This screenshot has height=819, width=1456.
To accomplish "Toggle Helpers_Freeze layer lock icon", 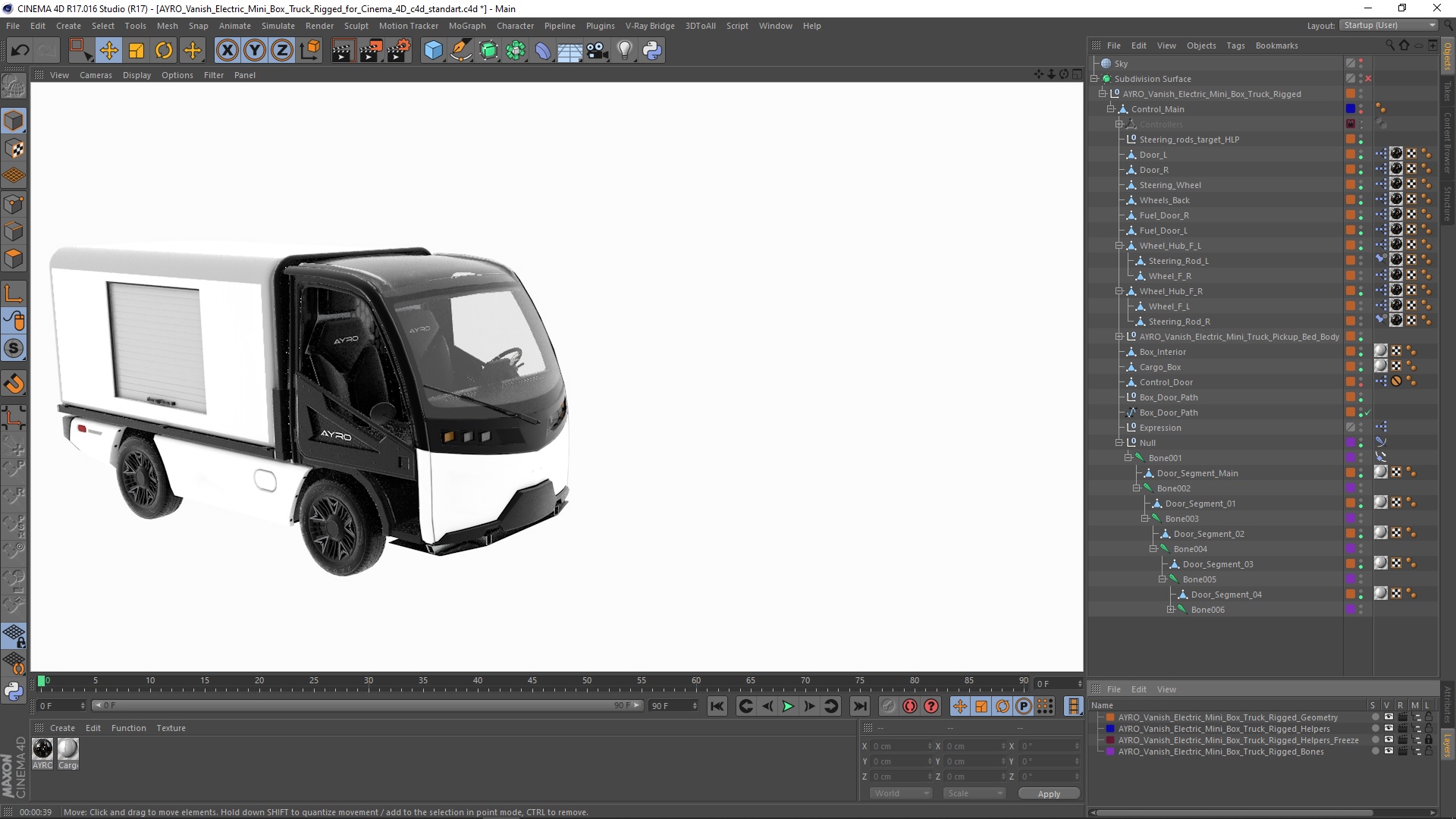I will pos(1429,740).
